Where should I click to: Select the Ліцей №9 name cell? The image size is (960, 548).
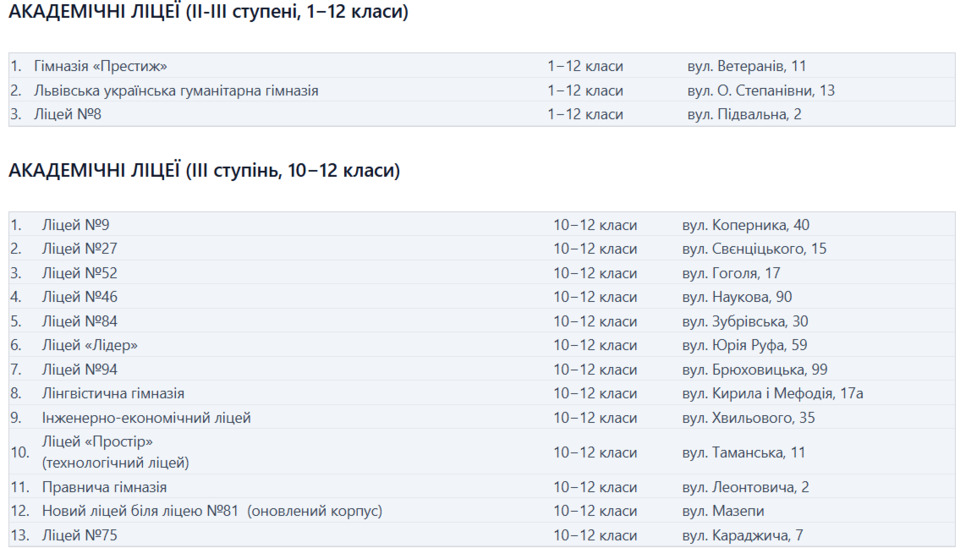coord(76,225)
